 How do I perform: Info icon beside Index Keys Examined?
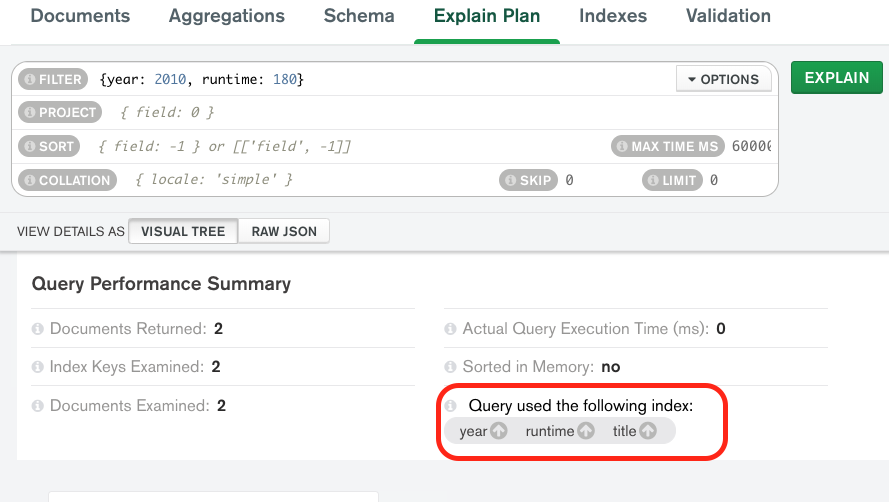[37, 367]
